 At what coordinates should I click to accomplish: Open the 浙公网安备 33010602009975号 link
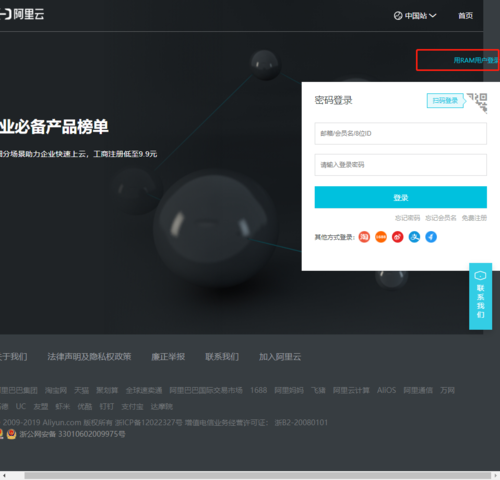point(72,434)
